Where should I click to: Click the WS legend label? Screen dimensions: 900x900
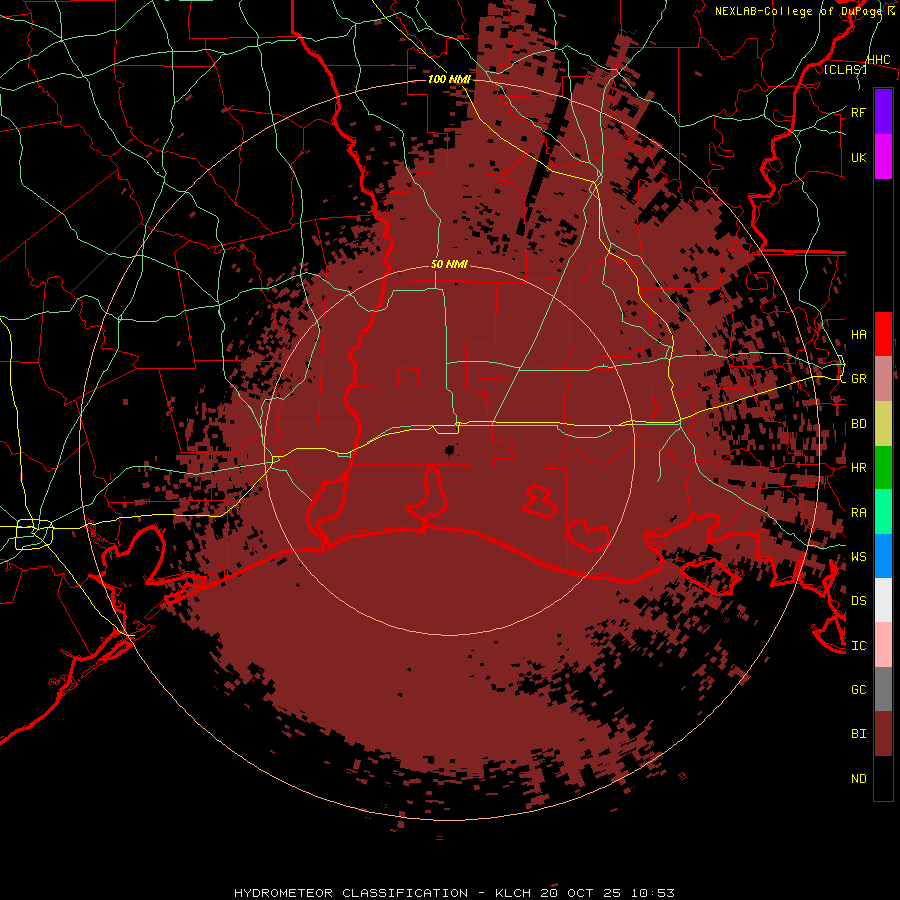859,557
